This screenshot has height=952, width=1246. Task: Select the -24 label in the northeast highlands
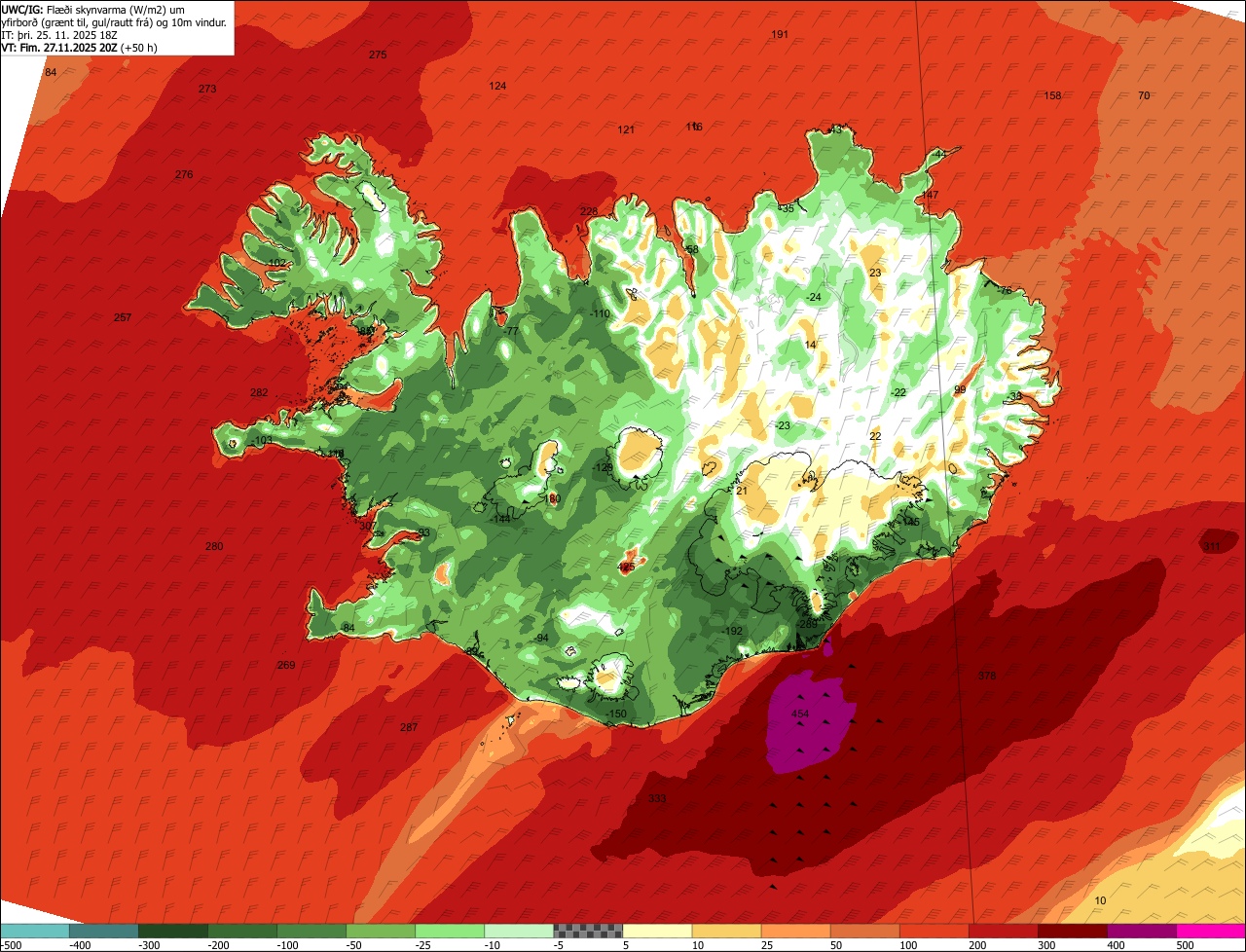click(813, 298)
